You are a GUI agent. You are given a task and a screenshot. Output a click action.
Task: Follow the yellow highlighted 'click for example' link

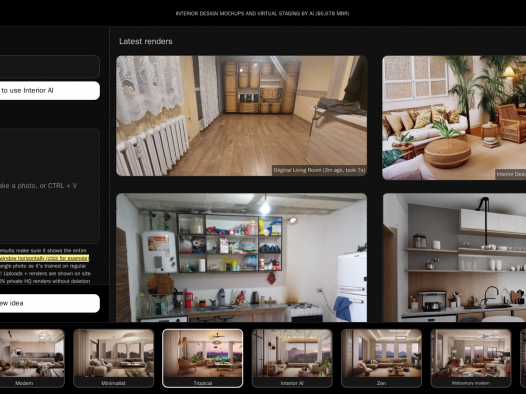[44, 258]
